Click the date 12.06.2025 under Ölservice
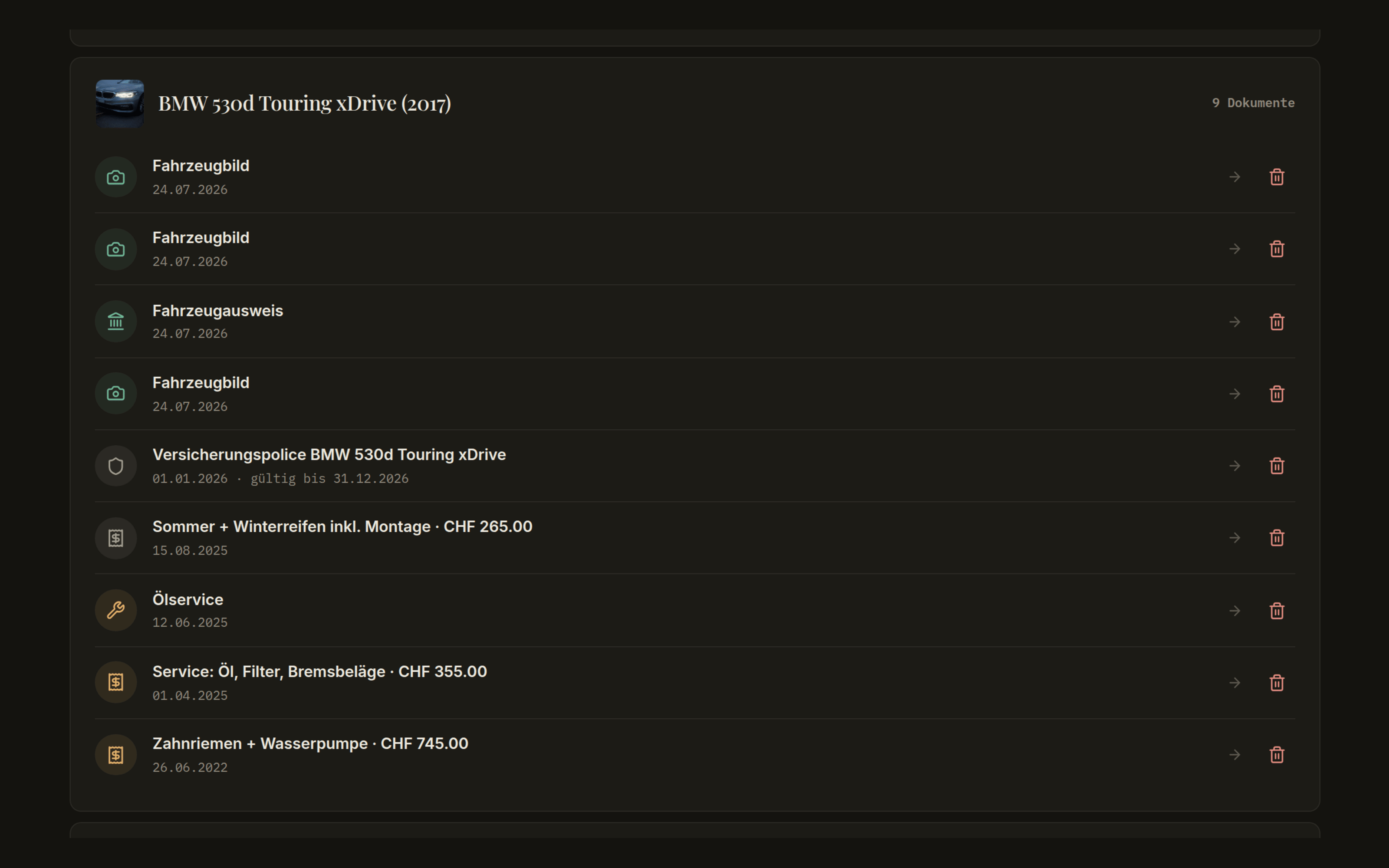This screenshot has height=868, width=1389. (x=190, y=622)
